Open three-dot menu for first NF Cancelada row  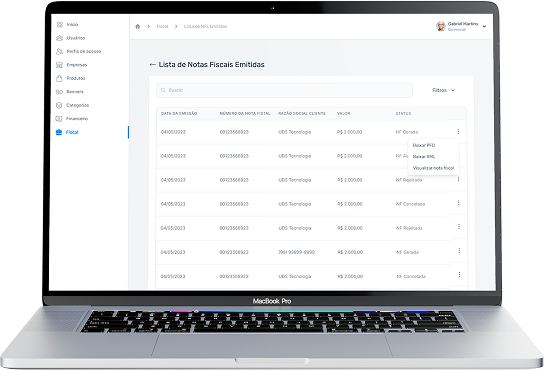point(458,203)
